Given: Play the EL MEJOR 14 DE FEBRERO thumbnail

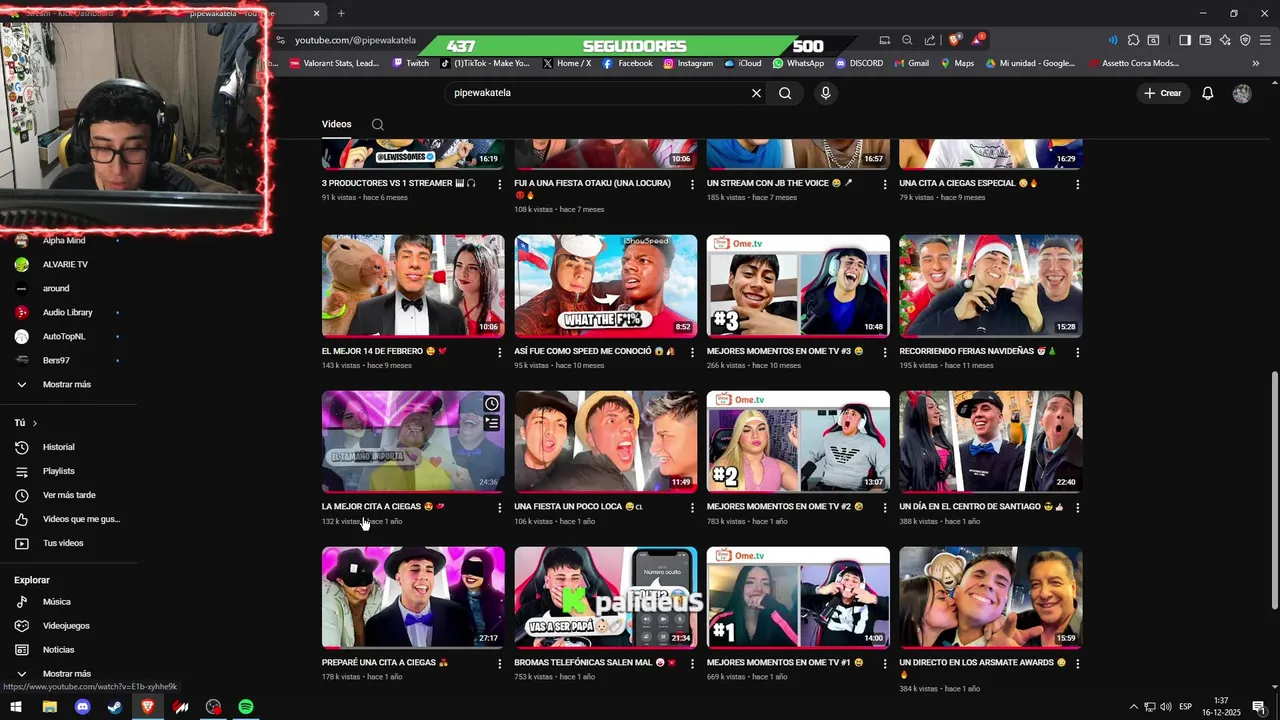Looking at the screenshot, I should 413,286.
